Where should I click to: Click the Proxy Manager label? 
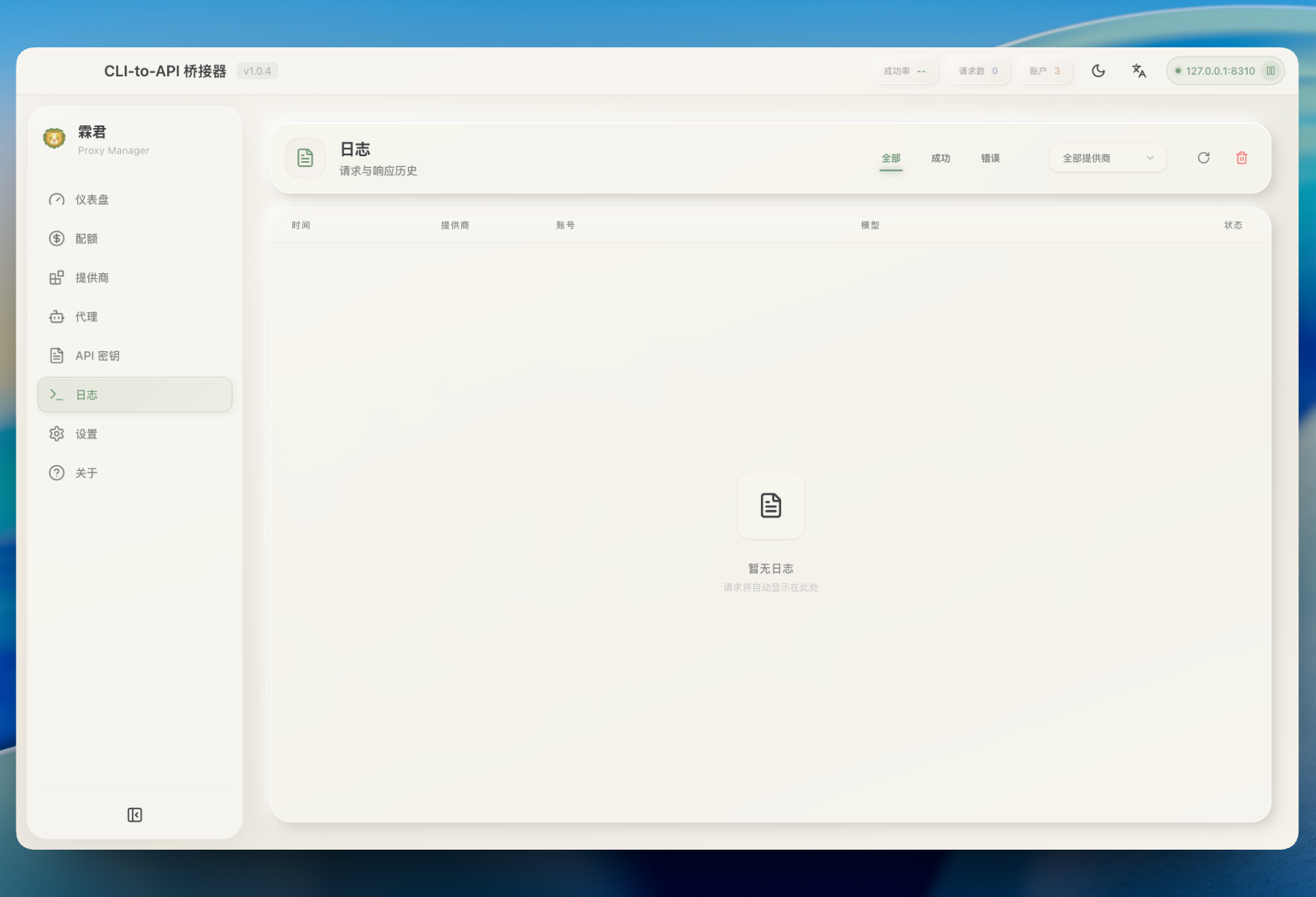(114, 150)
